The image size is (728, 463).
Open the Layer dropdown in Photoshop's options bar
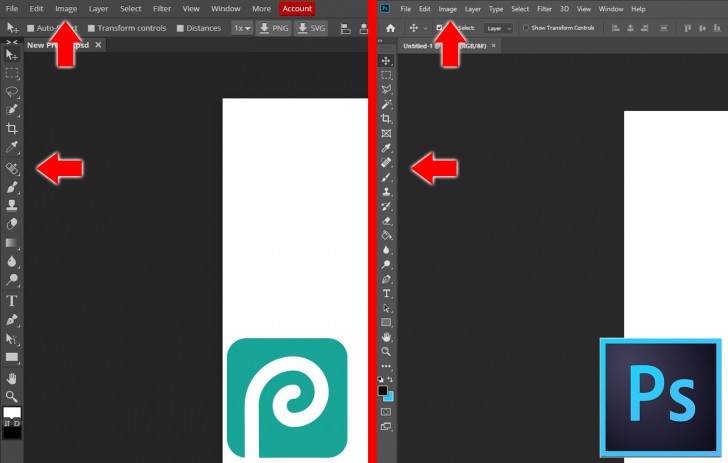pos(499,28)
